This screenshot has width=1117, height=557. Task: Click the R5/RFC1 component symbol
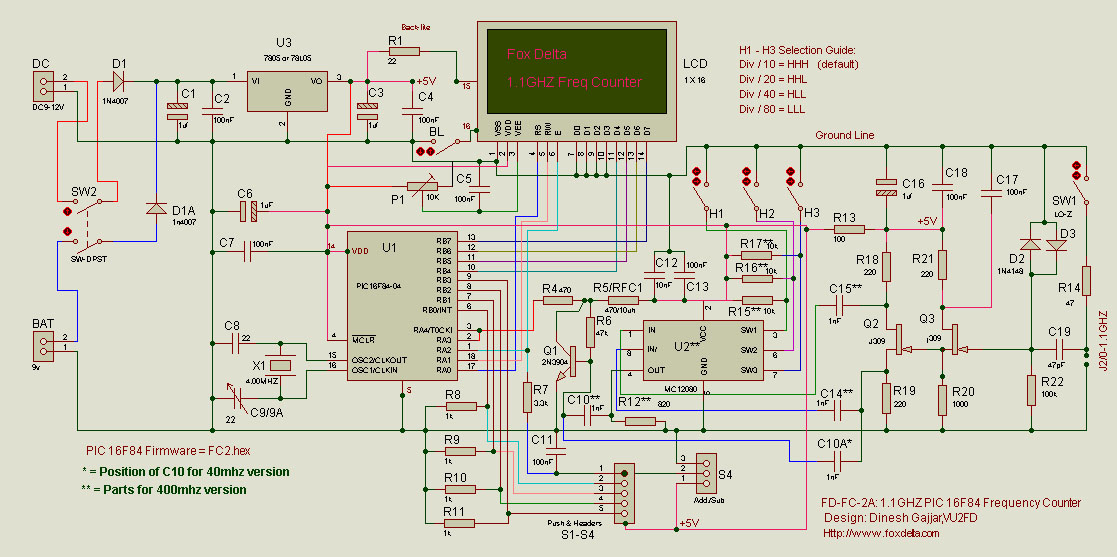click(x=622, y=301)
